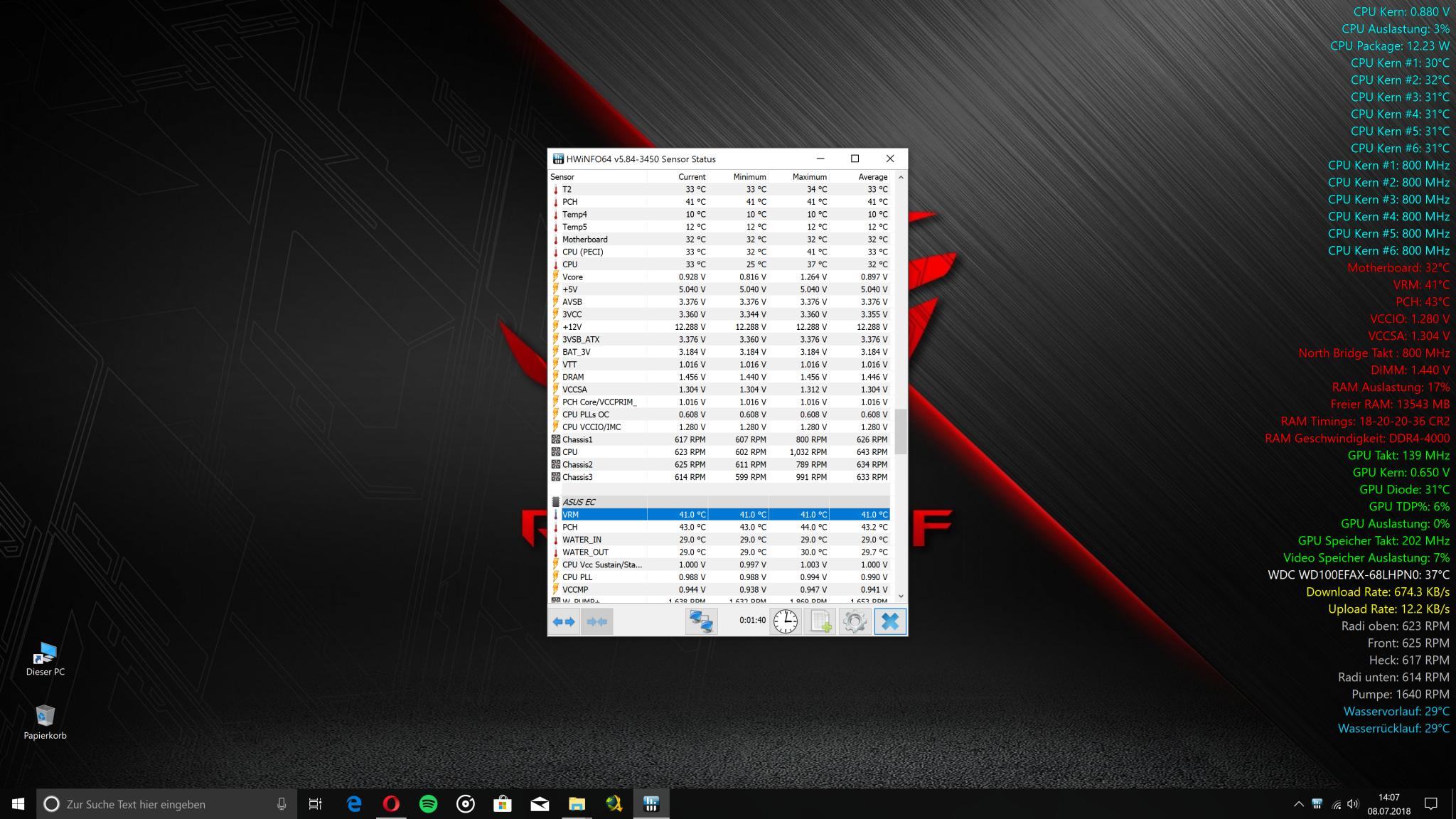The height and width of the screenshot is (819, 1456).
Task: Open sensor settings with the gear icon
Action: click(855, 621)
